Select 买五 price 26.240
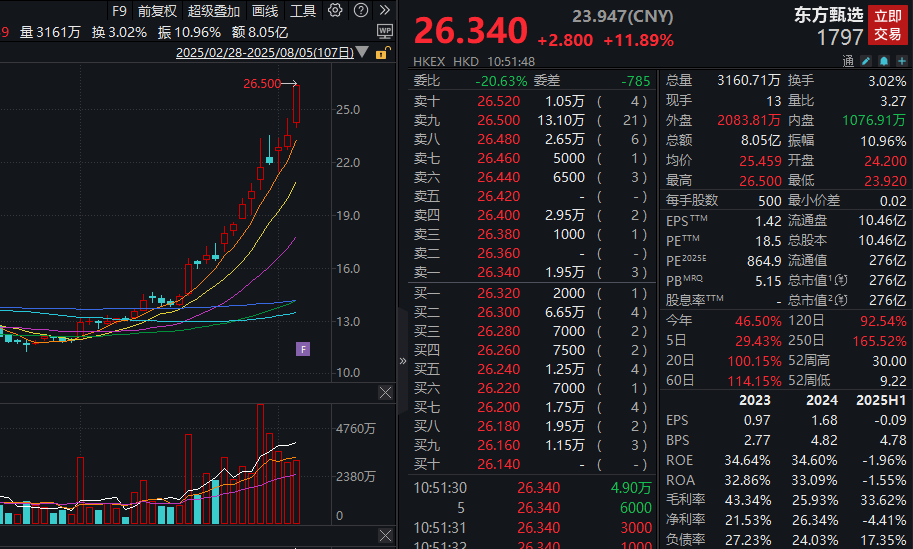This screenshot has width=913, height=549. [x=498, y=370]
